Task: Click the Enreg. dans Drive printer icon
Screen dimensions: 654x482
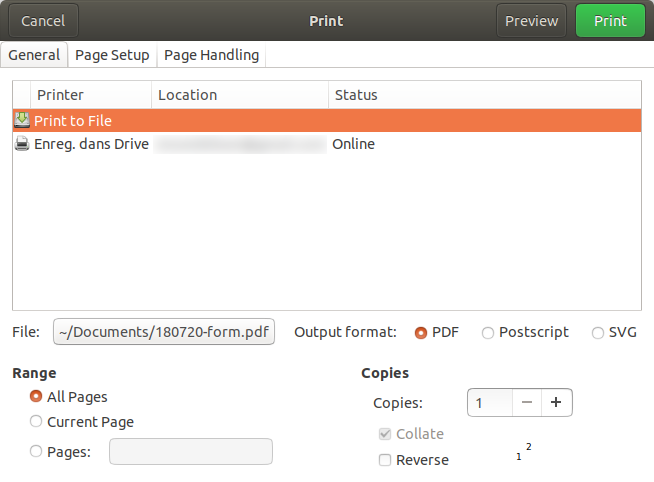Action: tap(23, 144)
